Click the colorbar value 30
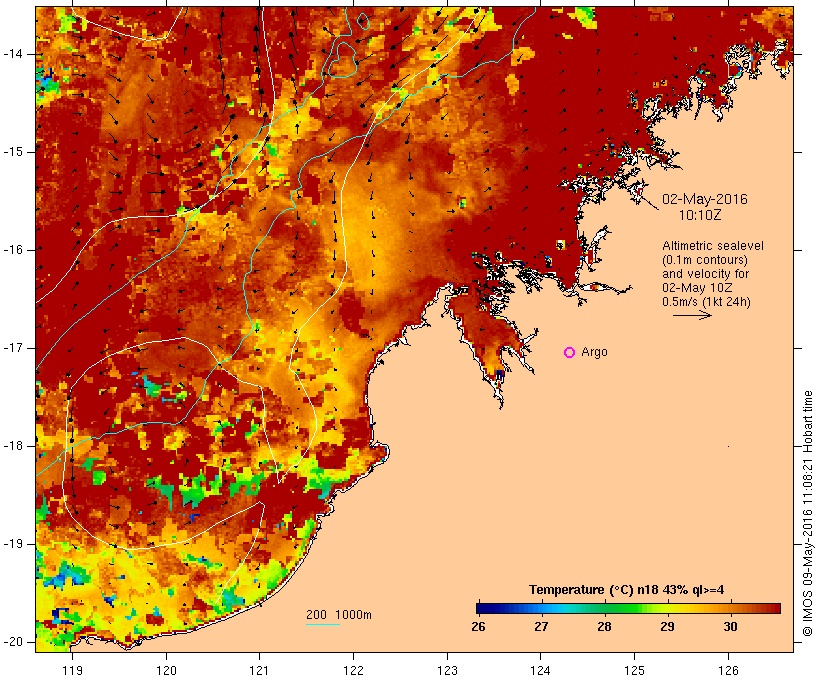The height and width of the screenshot is (680, 820). coord(731,626)
